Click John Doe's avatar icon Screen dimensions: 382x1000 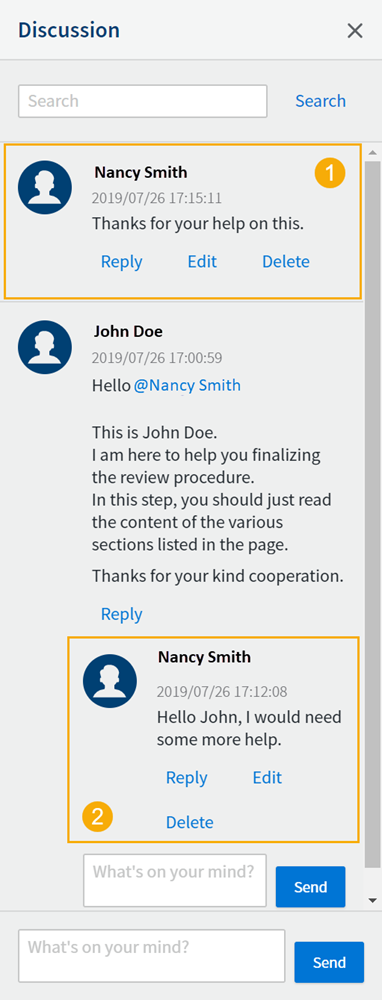click(x=45, y=347)
